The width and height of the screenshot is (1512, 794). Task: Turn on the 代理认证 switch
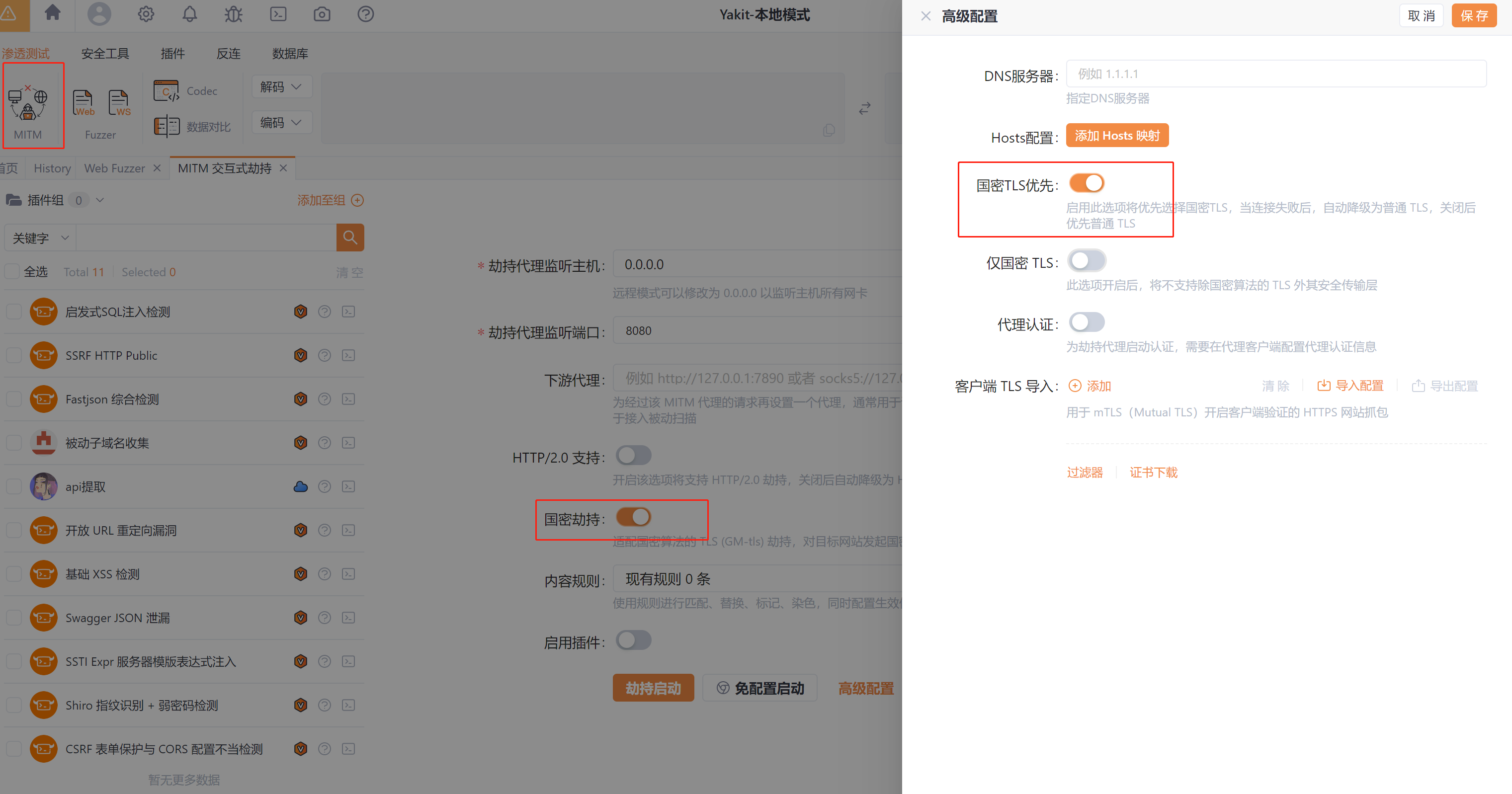(1087, 322)
